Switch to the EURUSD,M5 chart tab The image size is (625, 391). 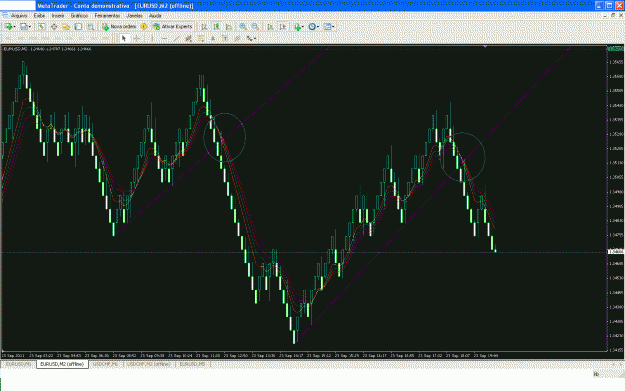pyautogui.click(x=193, y=364)
